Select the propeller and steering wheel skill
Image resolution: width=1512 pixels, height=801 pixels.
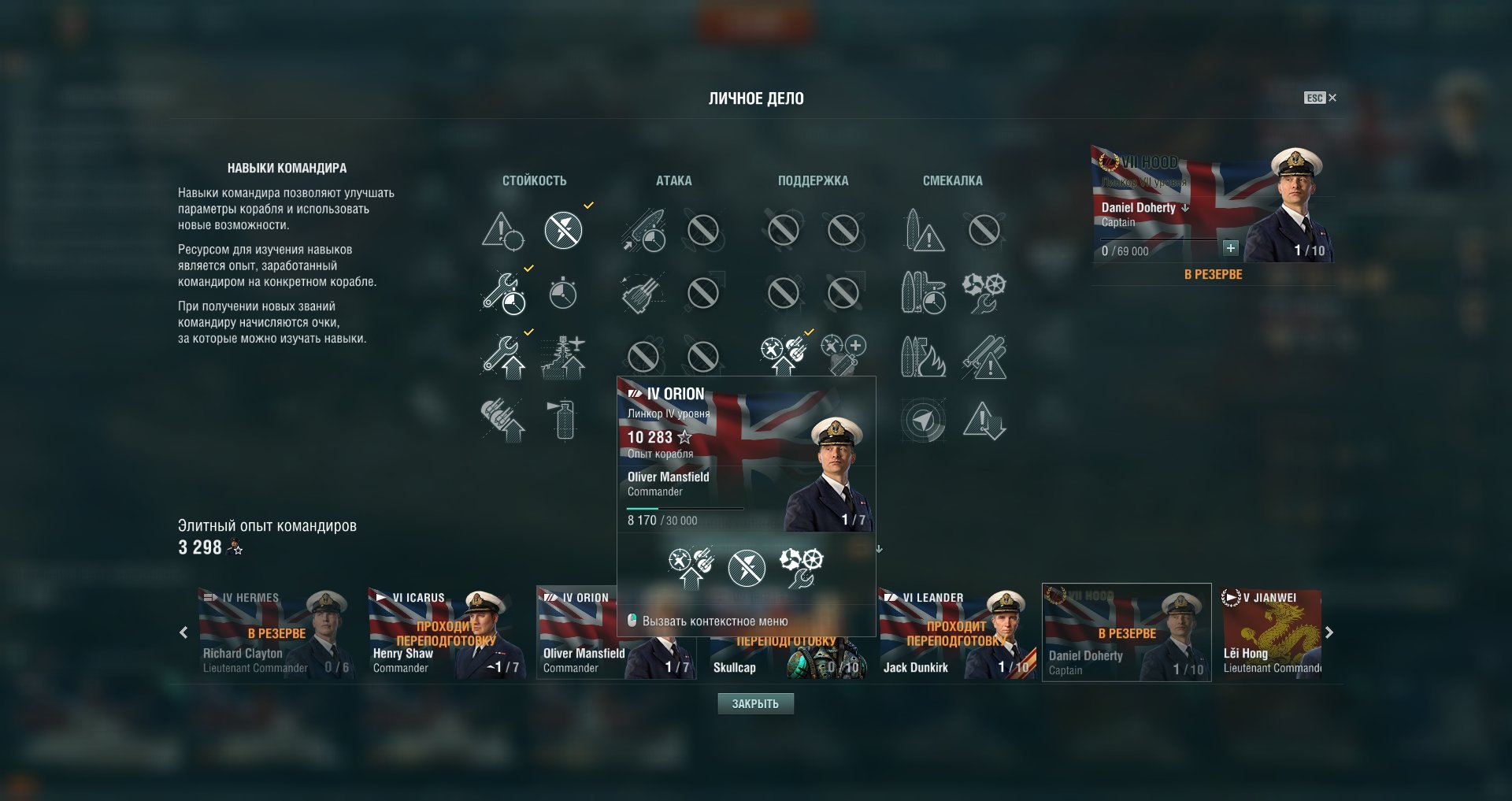(984, 293)
